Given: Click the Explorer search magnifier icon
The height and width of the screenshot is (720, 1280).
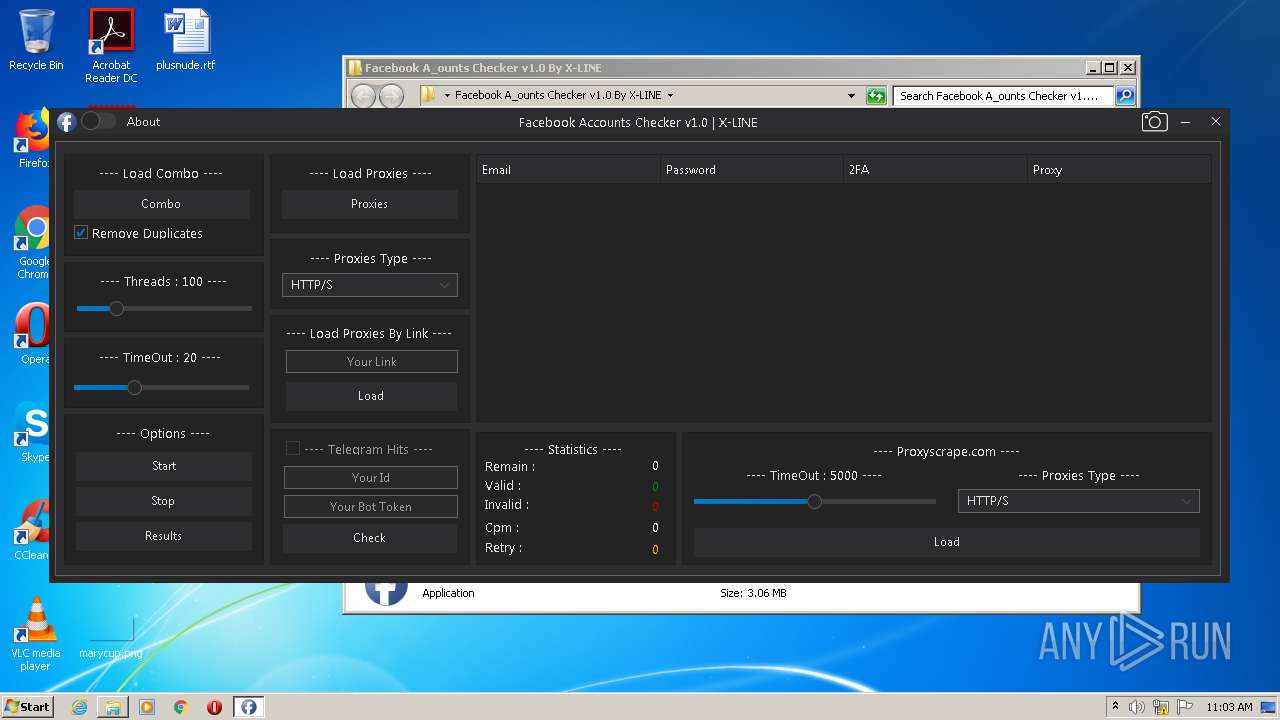Looking at the screenshot, I should [1125, 96].
